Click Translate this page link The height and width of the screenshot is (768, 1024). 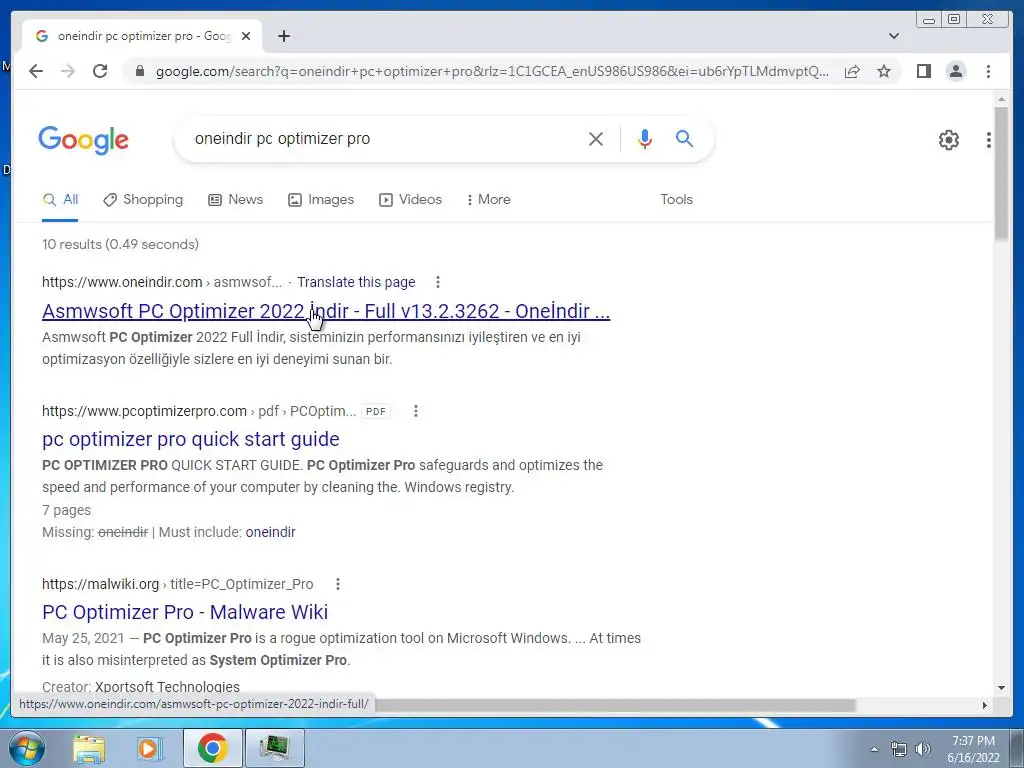[356, 282]
